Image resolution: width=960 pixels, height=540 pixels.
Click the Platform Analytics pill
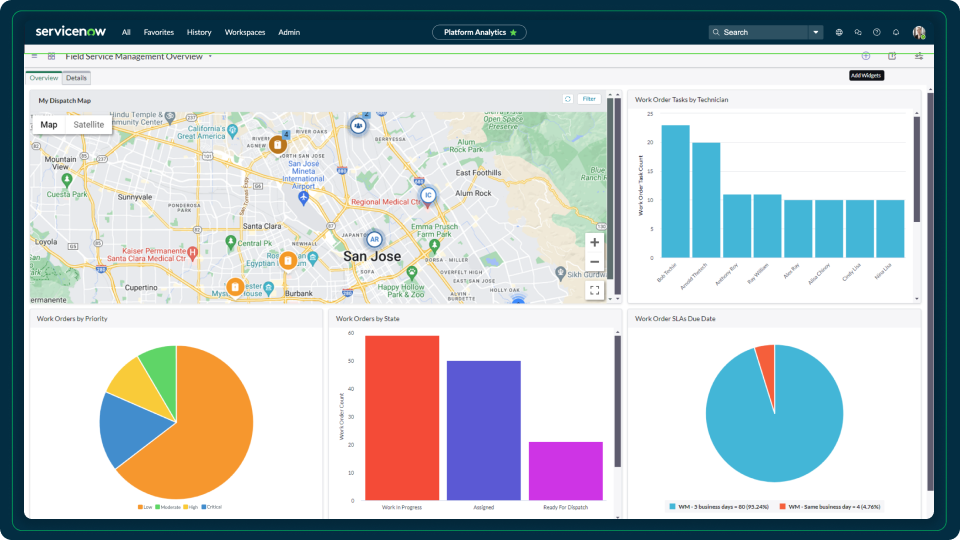pos(480,32)
